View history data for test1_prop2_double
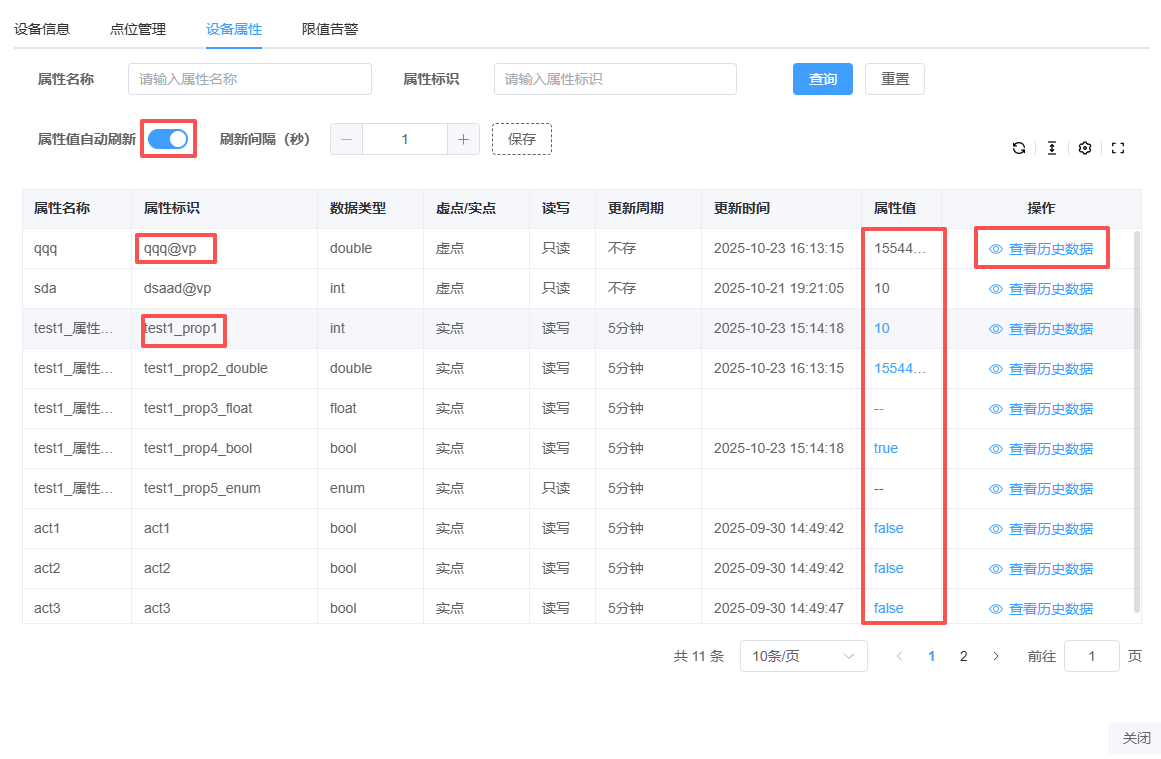The height and width of the screenshot is (759, 1161). (1041, 369)
